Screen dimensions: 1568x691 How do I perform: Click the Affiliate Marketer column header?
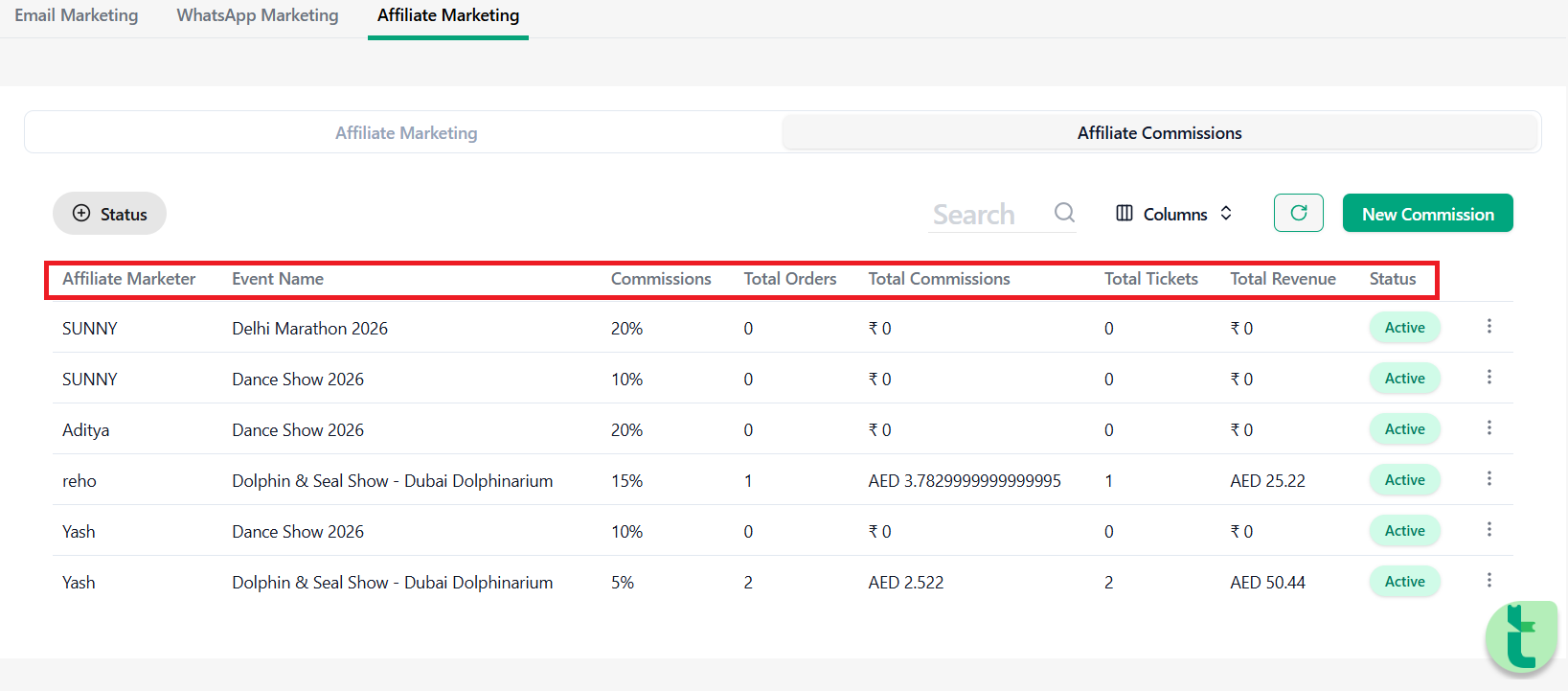[128, 279]
